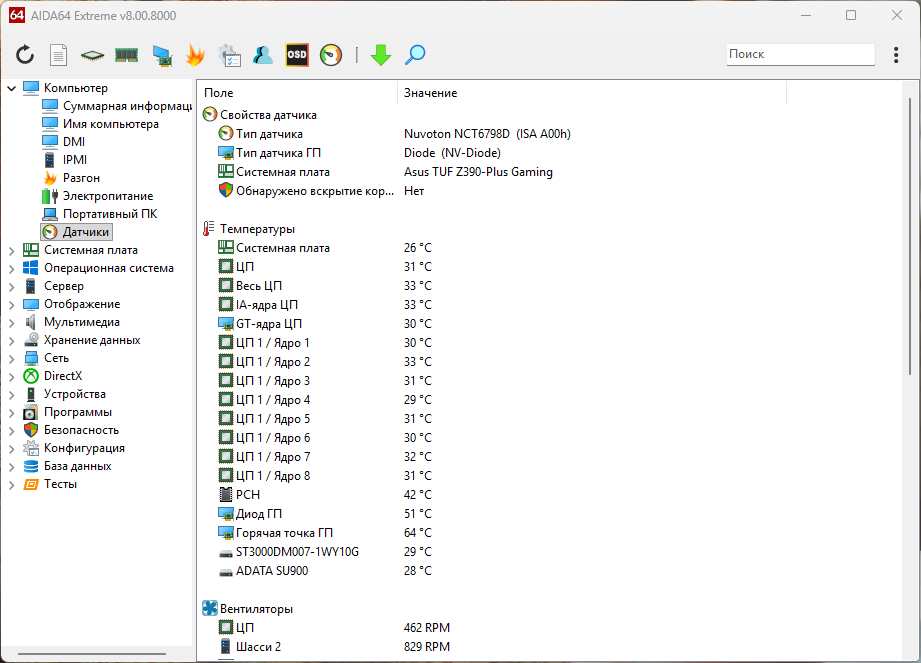Select Устройства in the tree
The height and width of the screenshot is (663, 921).
tap(65, 394)
